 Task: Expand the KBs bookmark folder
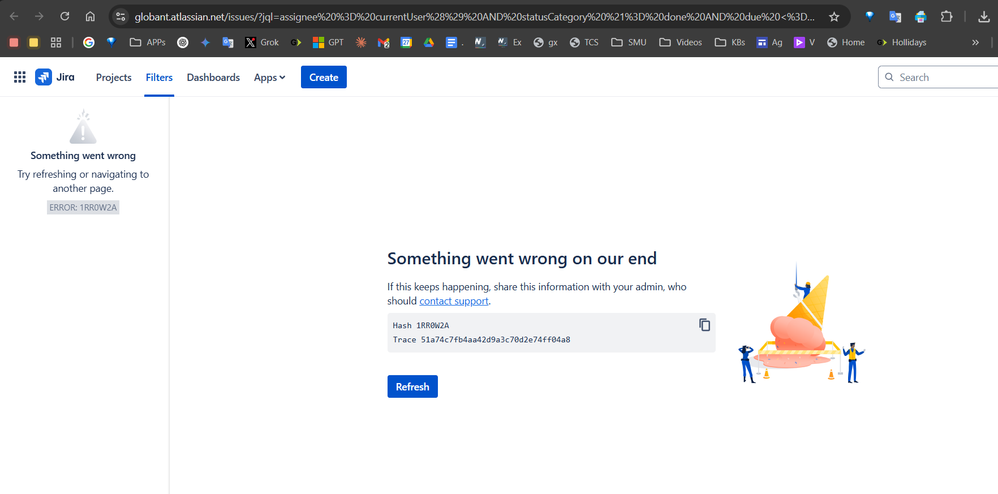coord(730,43)
